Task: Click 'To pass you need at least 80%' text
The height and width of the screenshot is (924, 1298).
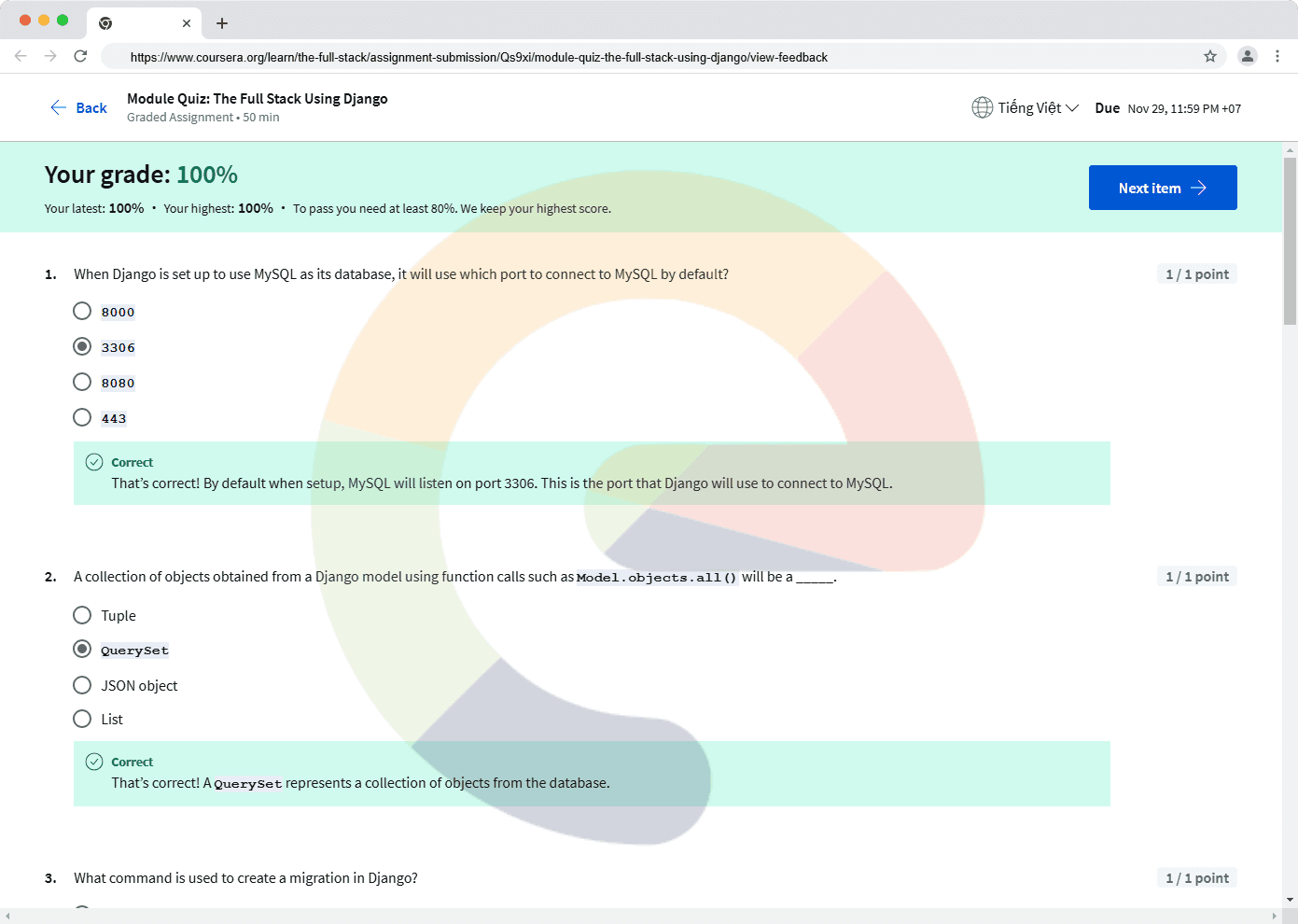Action: (x=452, y=208)
